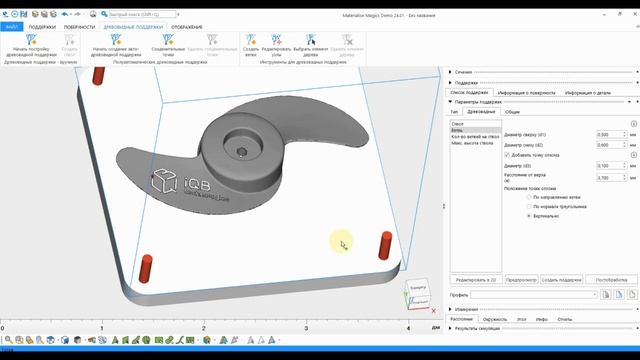The width and height of the screenshot is (640, 360).
Task: Click the stepper of top diameter (d1) field
Action: point(624,134)
